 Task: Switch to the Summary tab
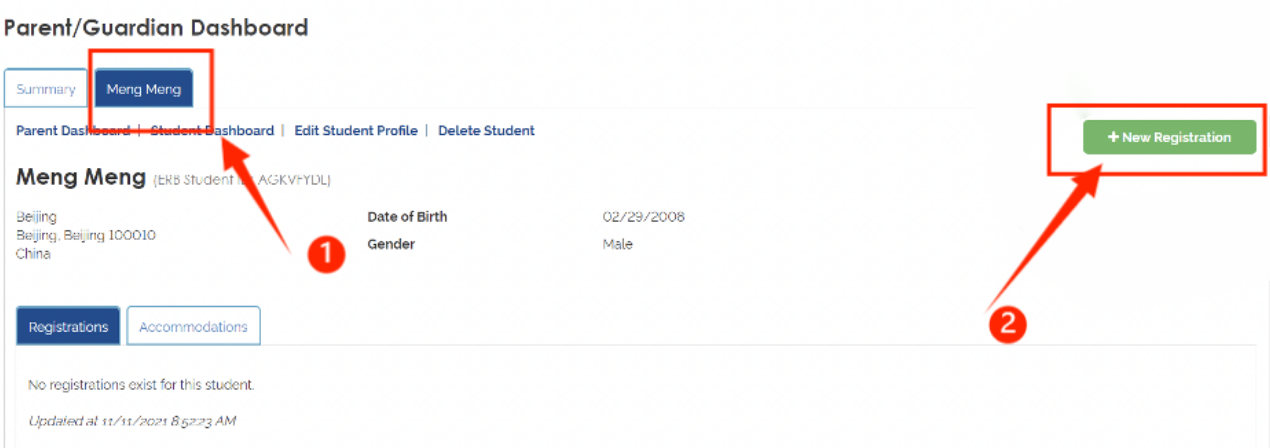(x=46, y=89)
